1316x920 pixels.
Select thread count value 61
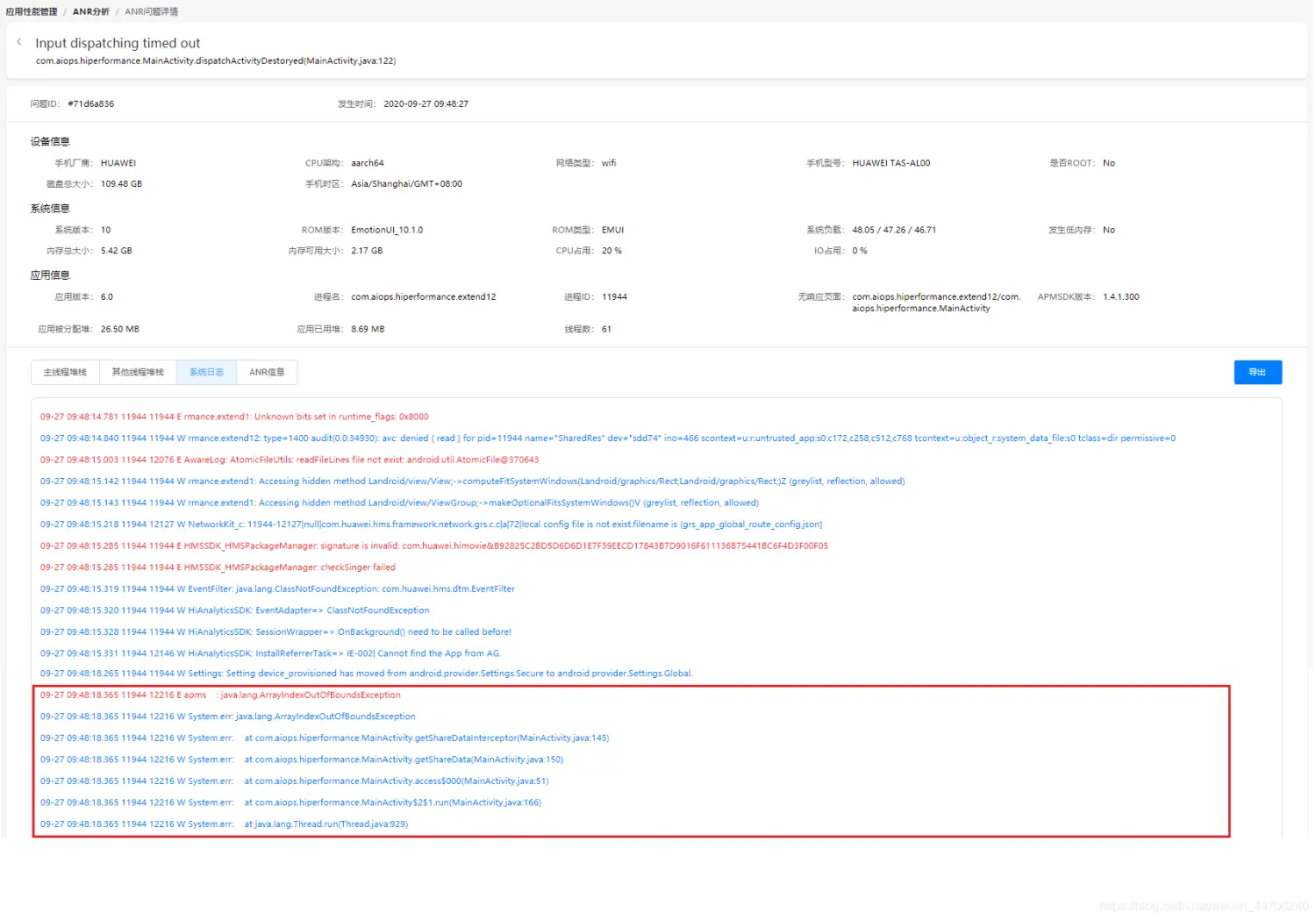(x=606, y=330)
